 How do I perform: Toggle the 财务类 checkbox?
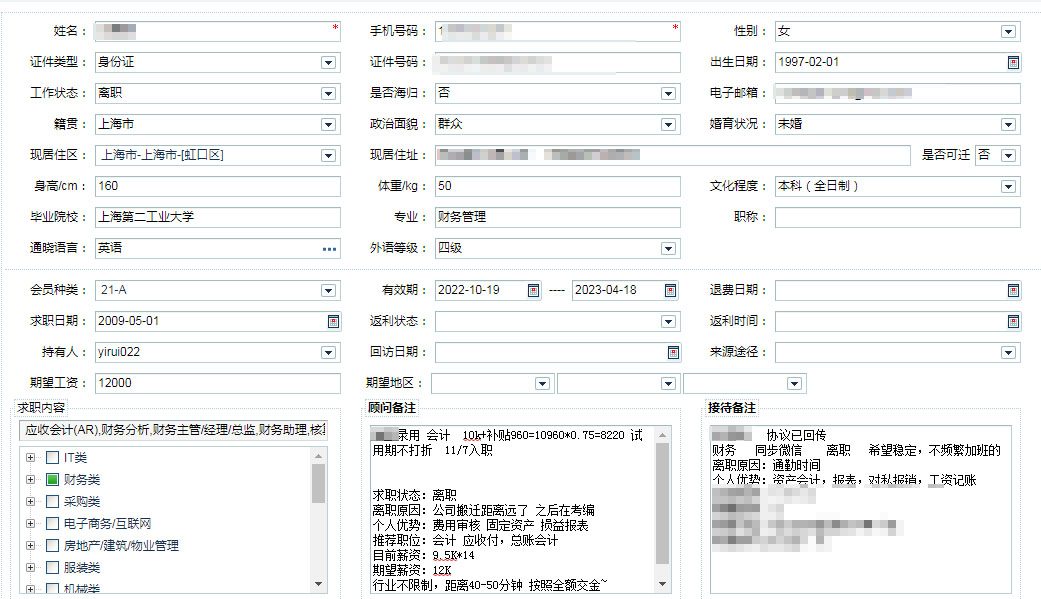click(52, 479)
